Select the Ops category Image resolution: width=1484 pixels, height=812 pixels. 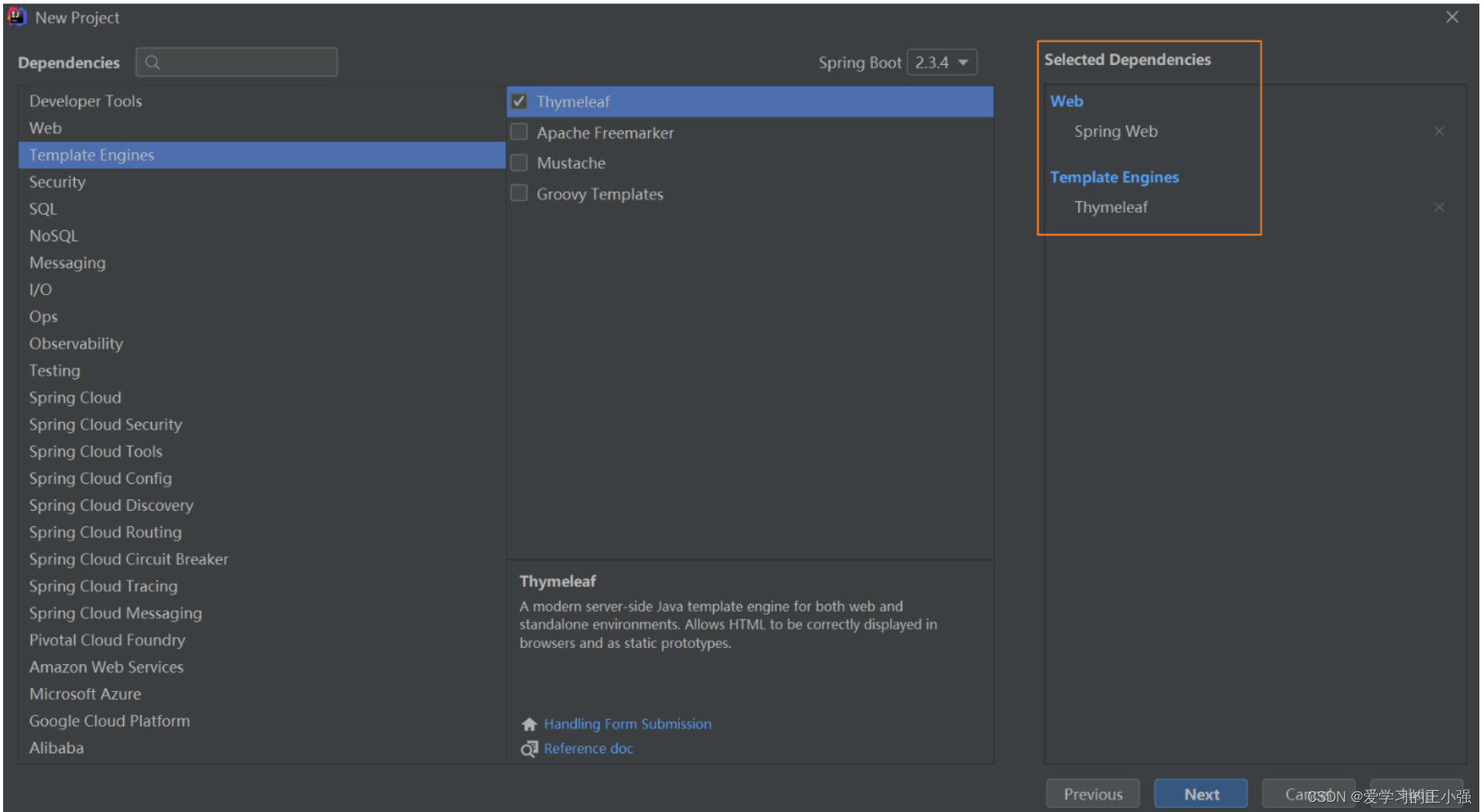[262, 317]
